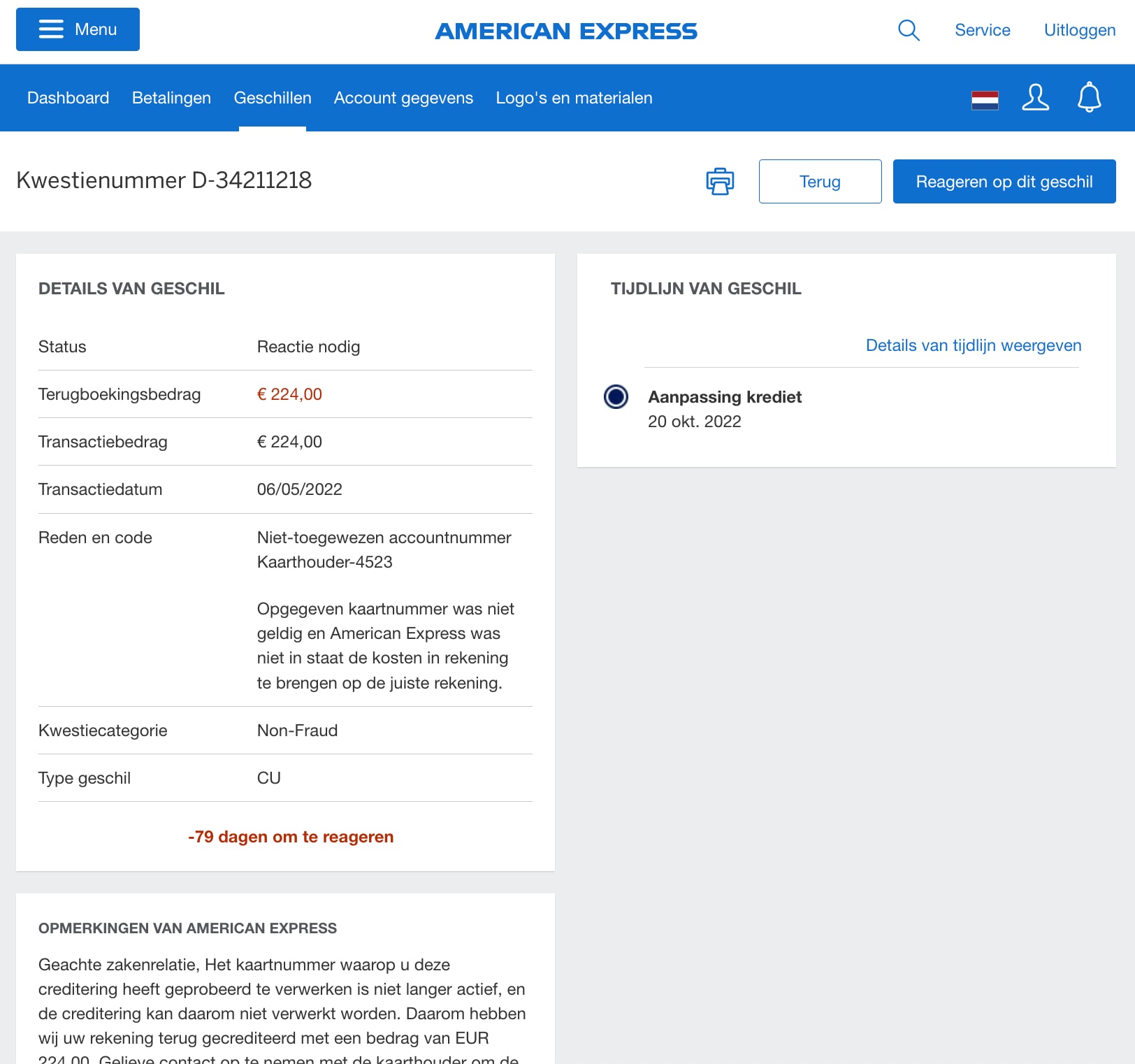Click the search icon
This screenshot has width=1135, height=1064.
(x=909, y=30)
